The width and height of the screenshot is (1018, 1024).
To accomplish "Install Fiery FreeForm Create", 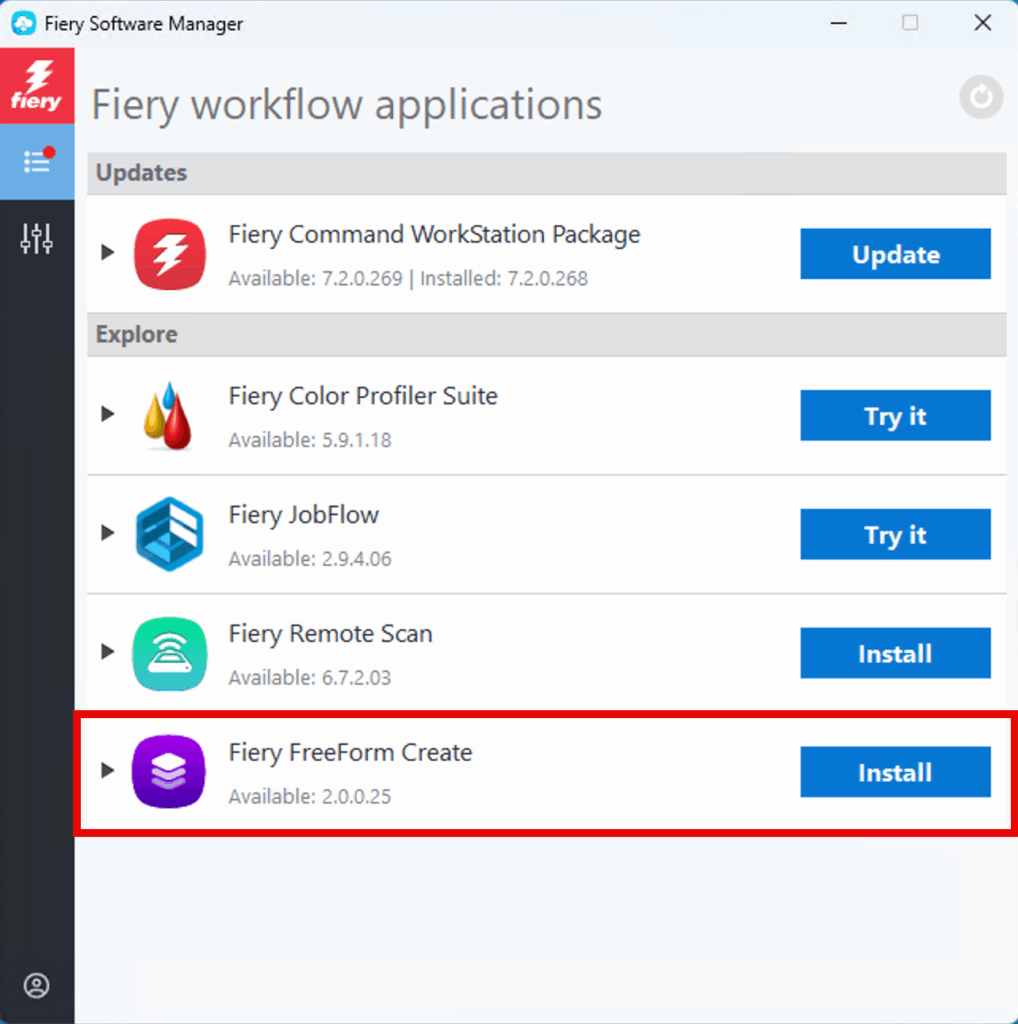I will point(895,772).
